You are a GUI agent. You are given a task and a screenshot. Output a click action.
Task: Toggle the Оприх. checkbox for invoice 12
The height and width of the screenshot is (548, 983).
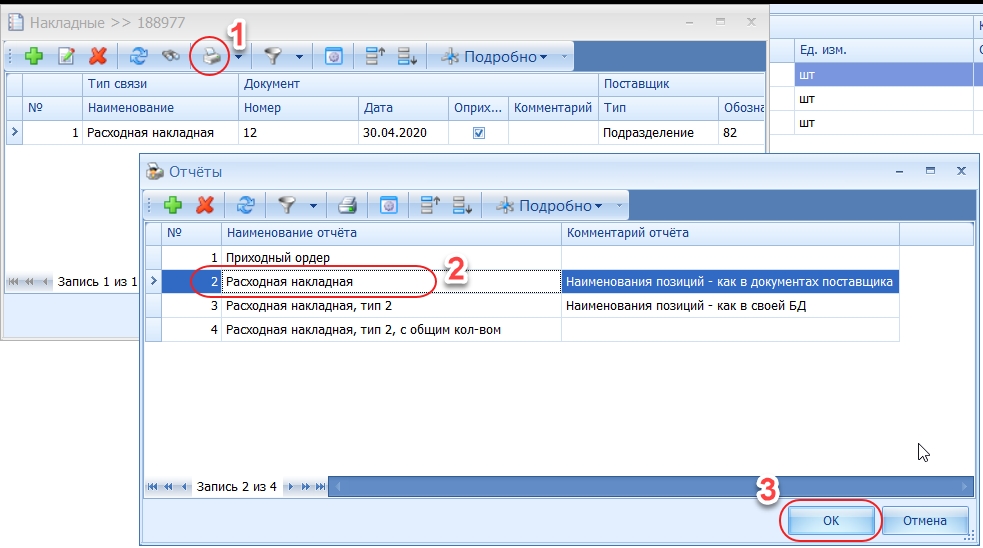click(x=479, y=132)
